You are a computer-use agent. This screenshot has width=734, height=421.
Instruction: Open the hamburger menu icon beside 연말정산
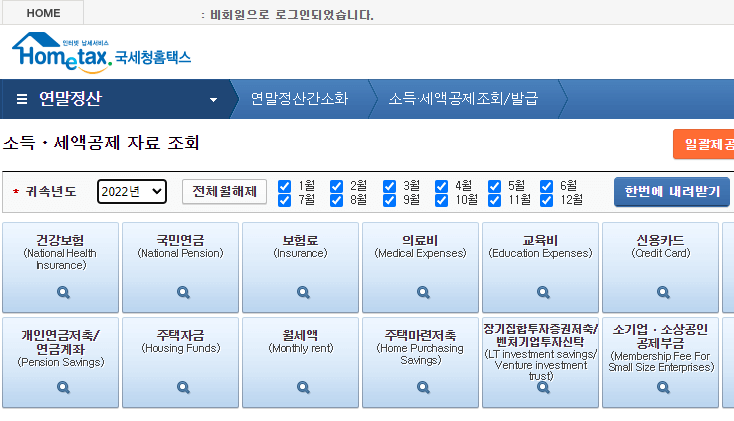[22, 99]
